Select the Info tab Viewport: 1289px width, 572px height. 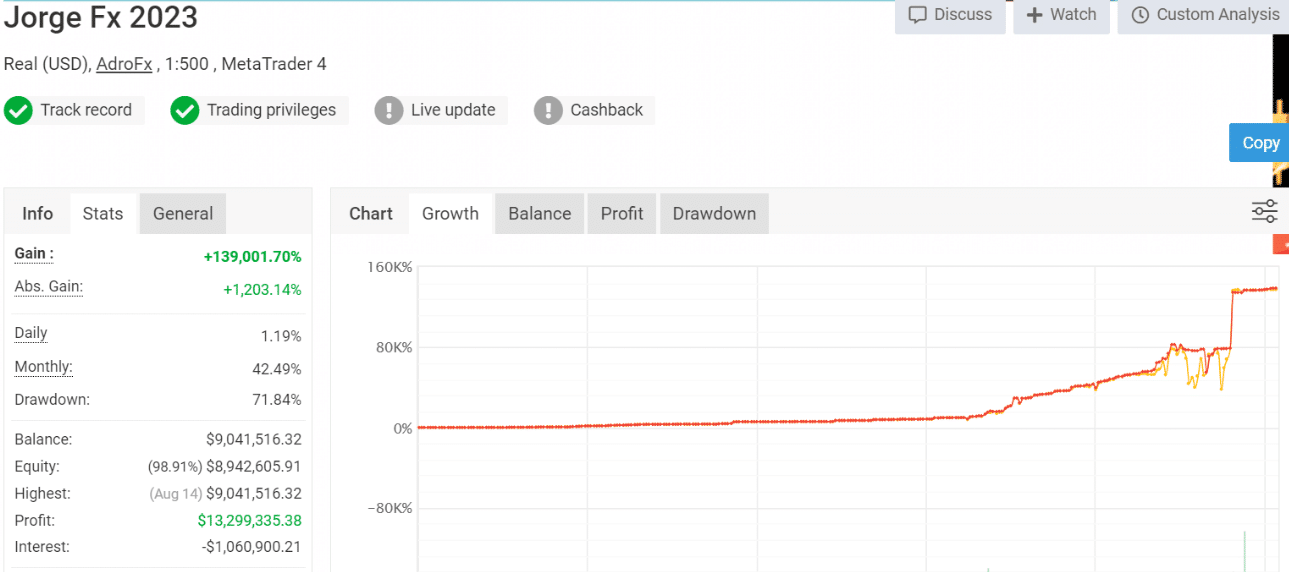[x=37, y=214]
